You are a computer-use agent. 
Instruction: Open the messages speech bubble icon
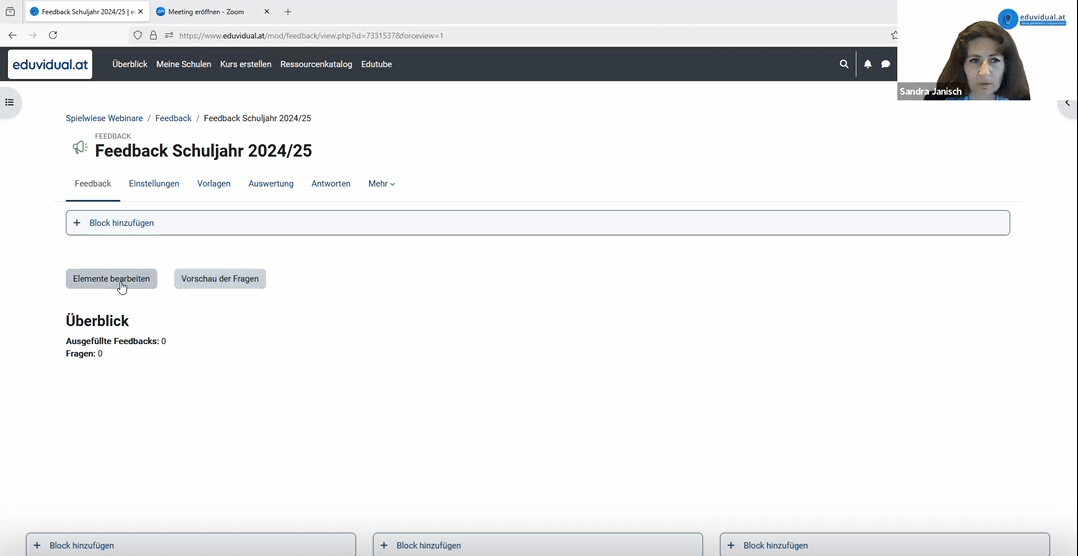885,64
